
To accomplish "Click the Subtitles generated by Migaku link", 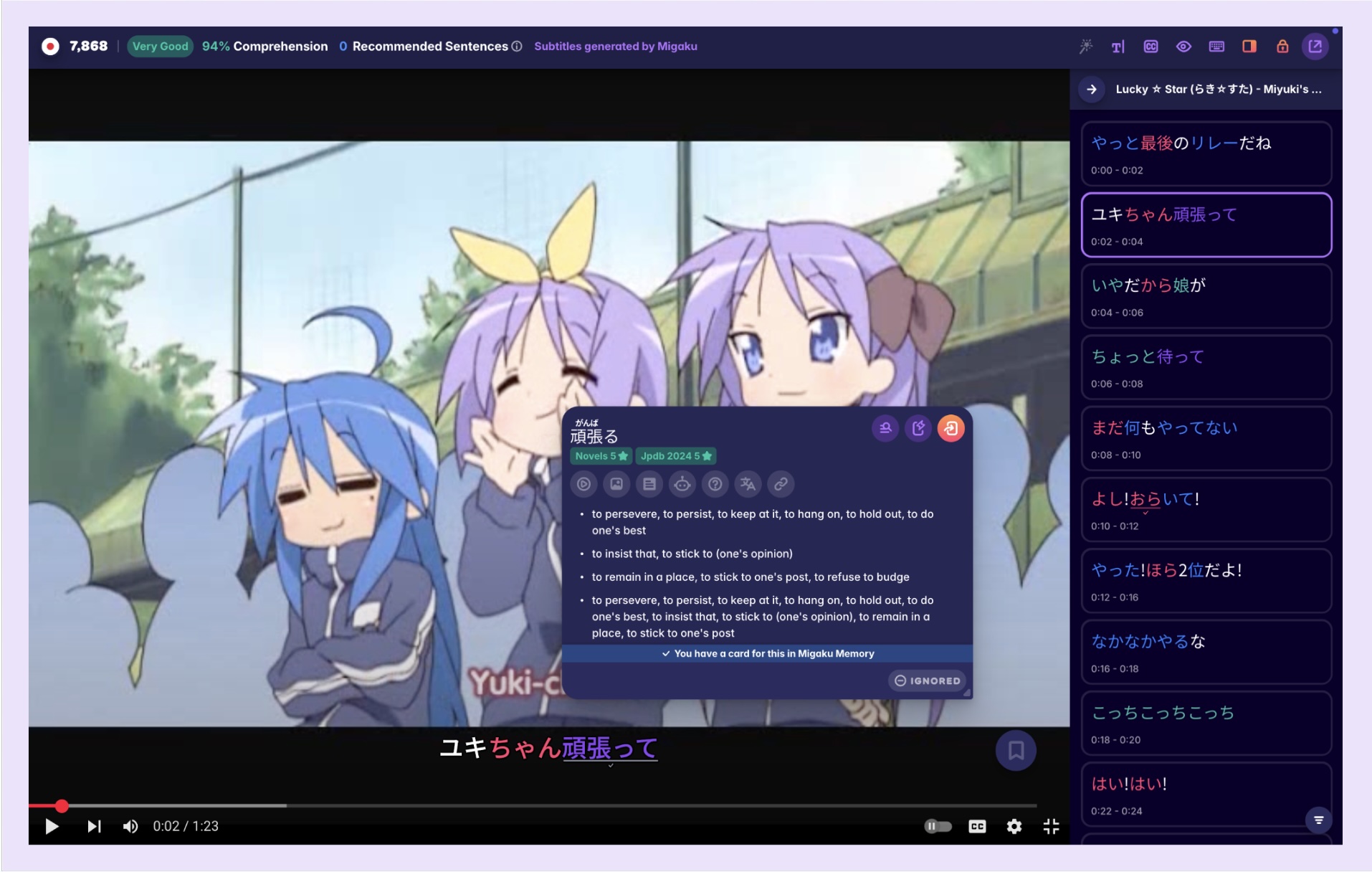I will click(x=616, y=47).
